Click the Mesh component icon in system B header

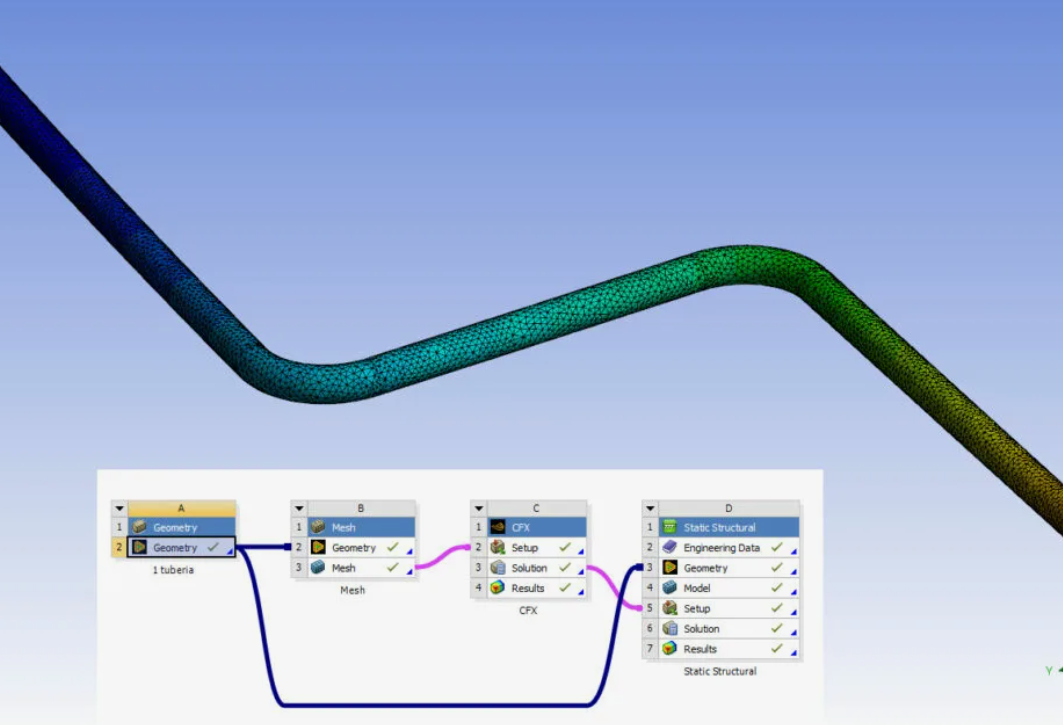317,527
